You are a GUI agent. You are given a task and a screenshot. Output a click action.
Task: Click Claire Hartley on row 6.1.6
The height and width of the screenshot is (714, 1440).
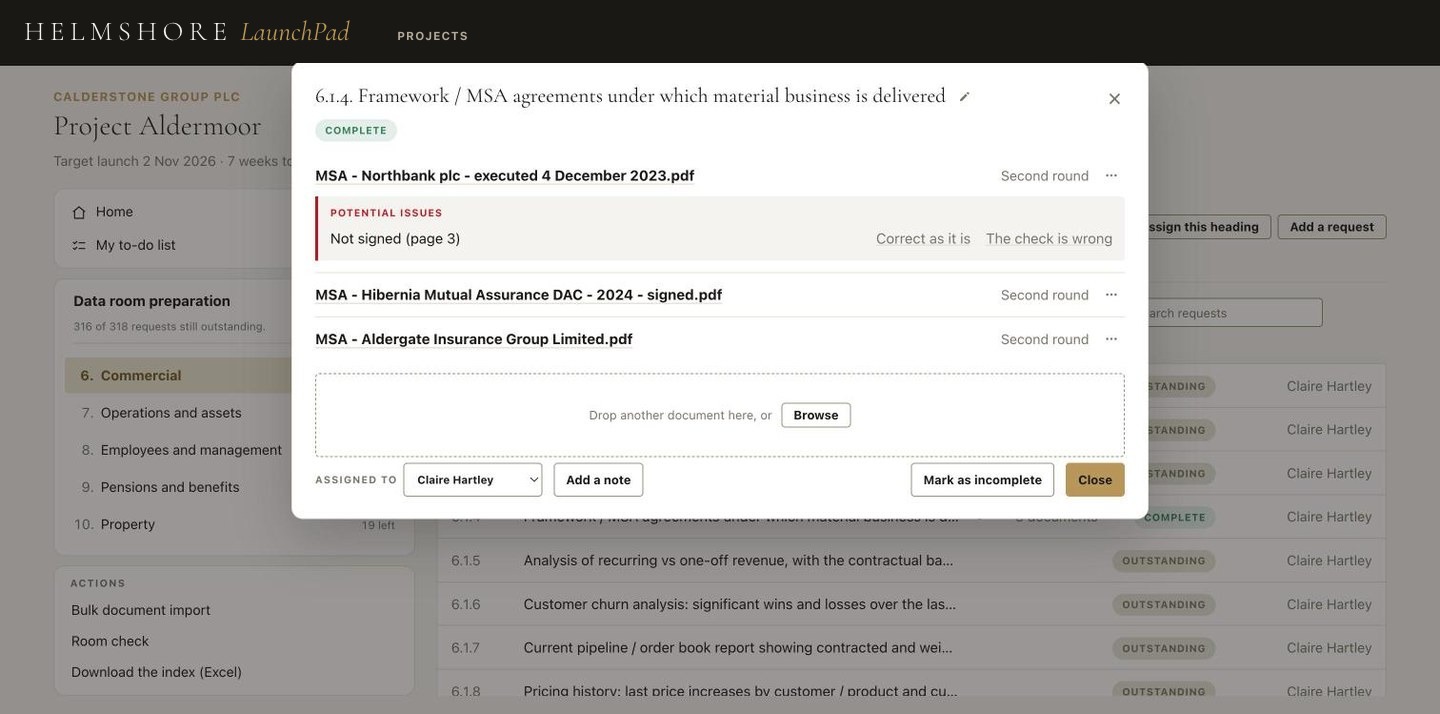(x=1329, y=604)
